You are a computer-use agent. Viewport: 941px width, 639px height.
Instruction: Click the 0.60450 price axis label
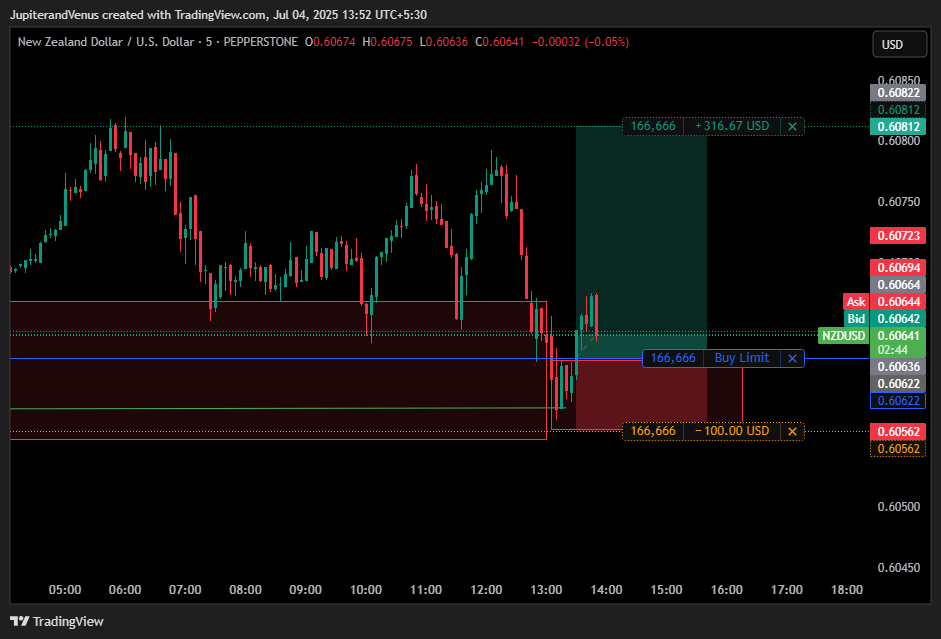[898, 568]
